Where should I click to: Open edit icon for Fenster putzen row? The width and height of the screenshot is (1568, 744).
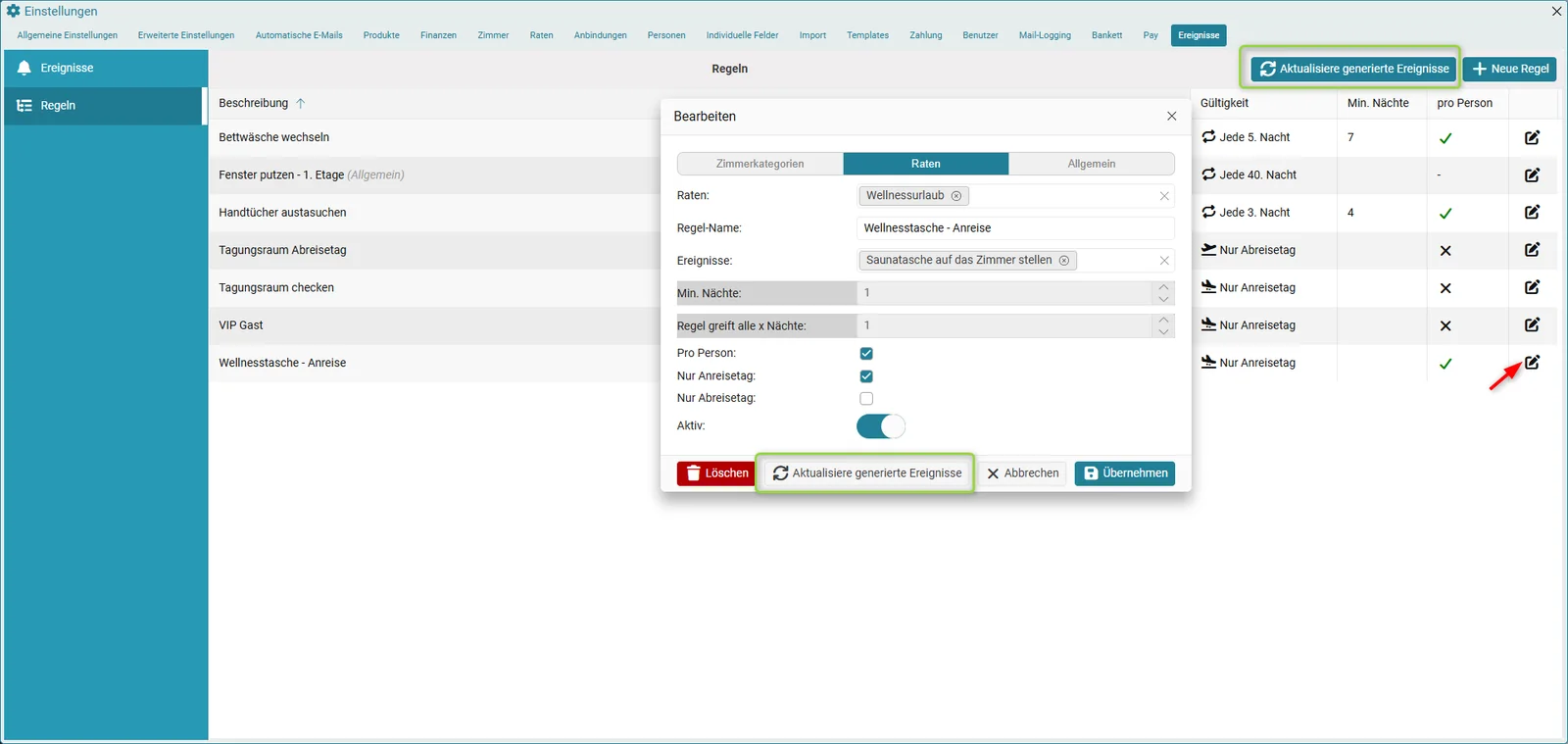point(1532,174)
